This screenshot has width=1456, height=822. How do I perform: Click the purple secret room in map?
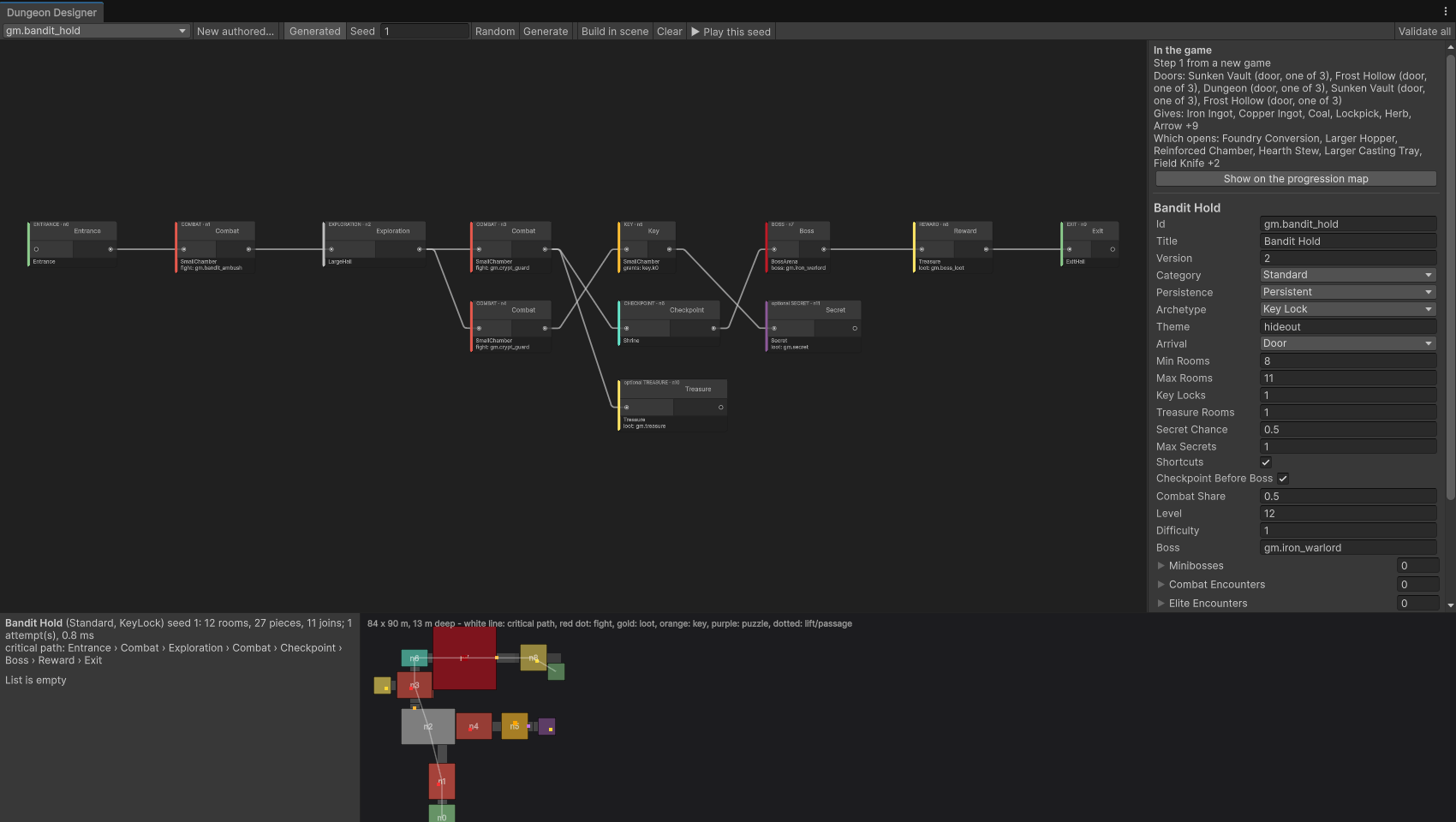pyautogui.click(x=546, y=727)
